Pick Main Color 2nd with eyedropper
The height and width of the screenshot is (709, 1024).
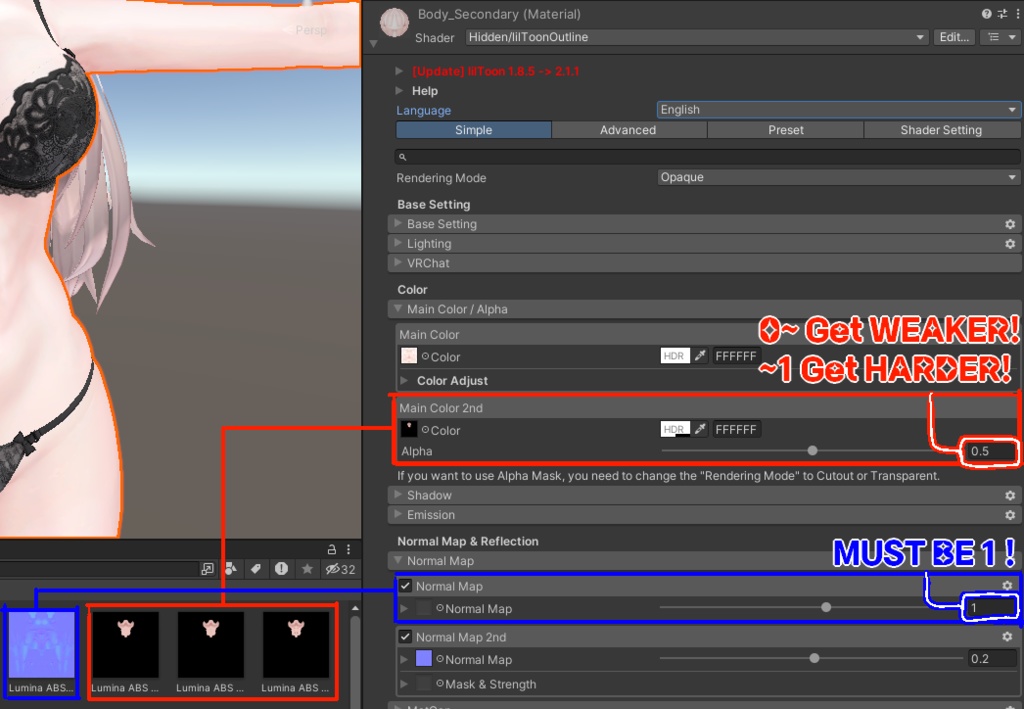[x=700, y=429]
